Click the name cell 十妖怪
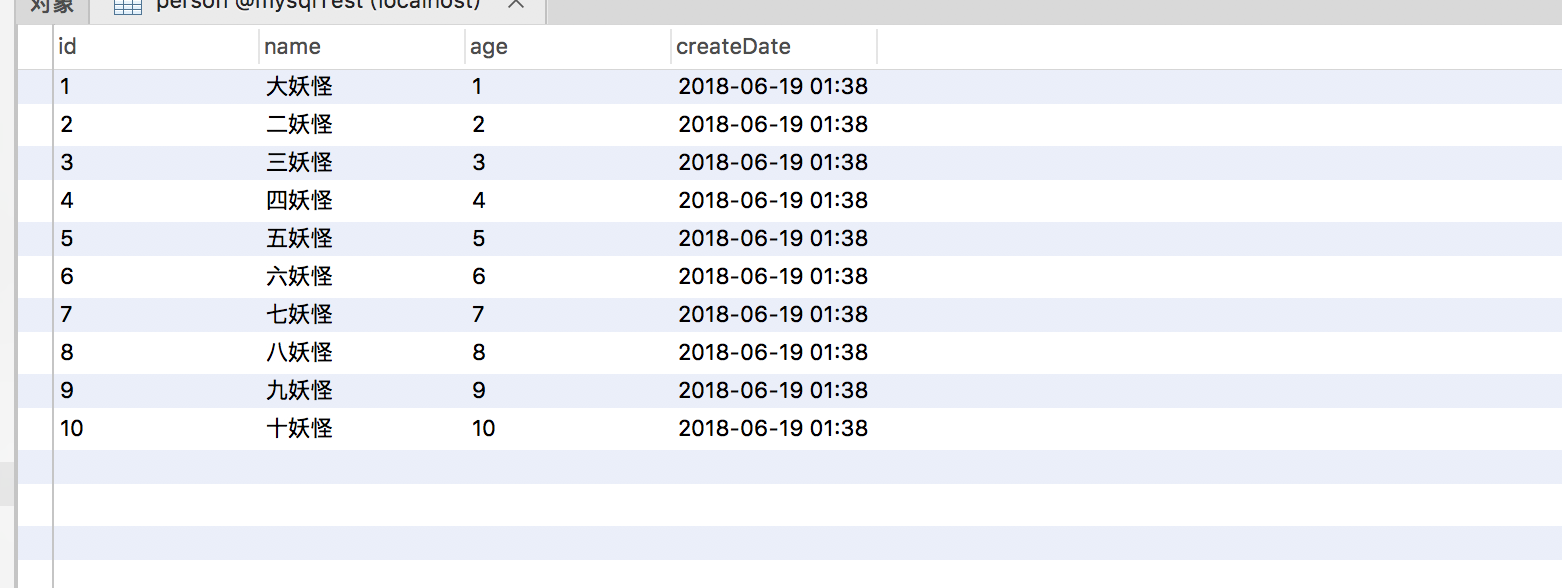Screen dimensions: 1562x588 [x=299, y=429]
